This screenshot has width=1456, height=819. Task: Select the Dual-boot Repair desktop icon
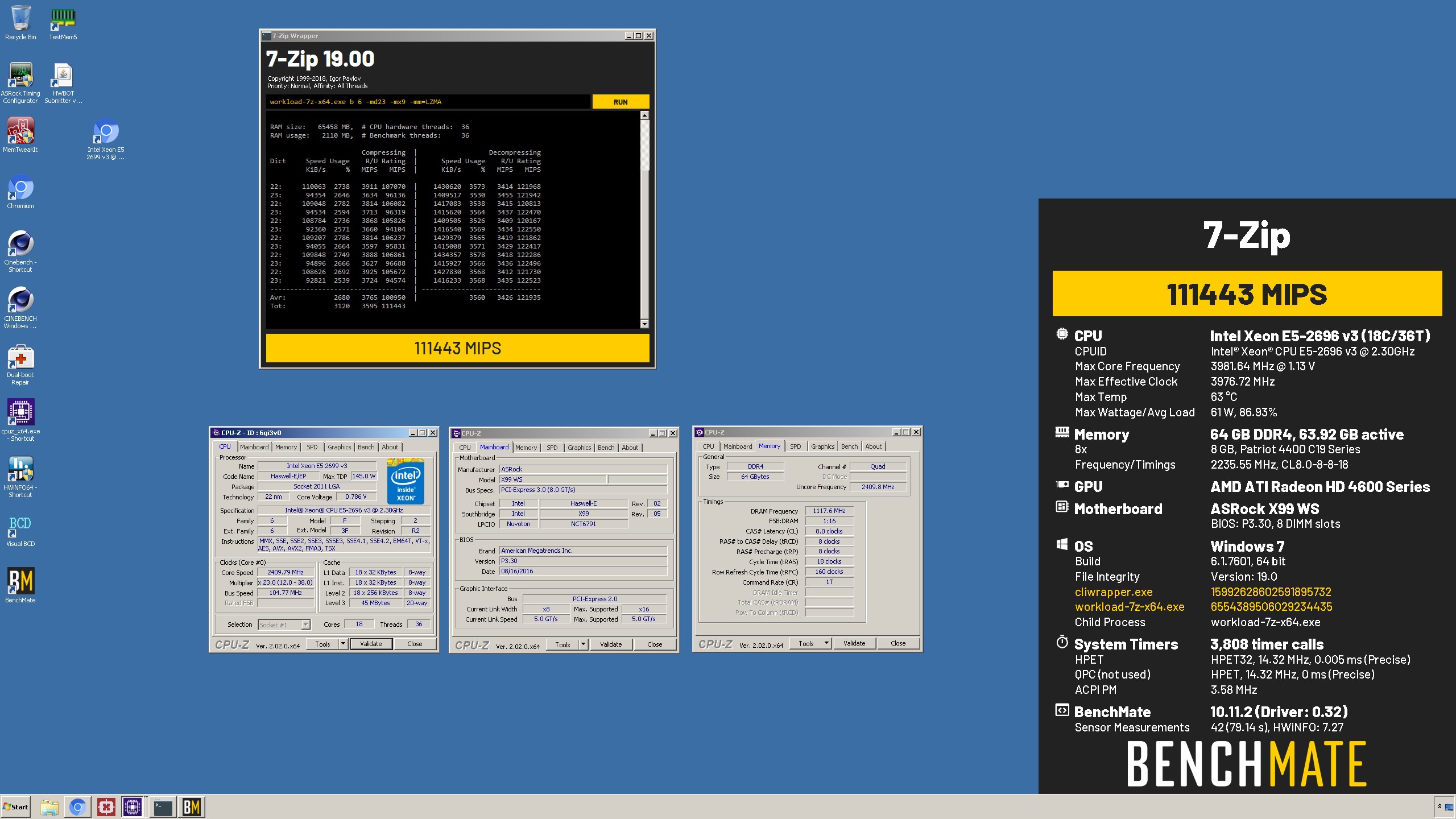(20, 364)
